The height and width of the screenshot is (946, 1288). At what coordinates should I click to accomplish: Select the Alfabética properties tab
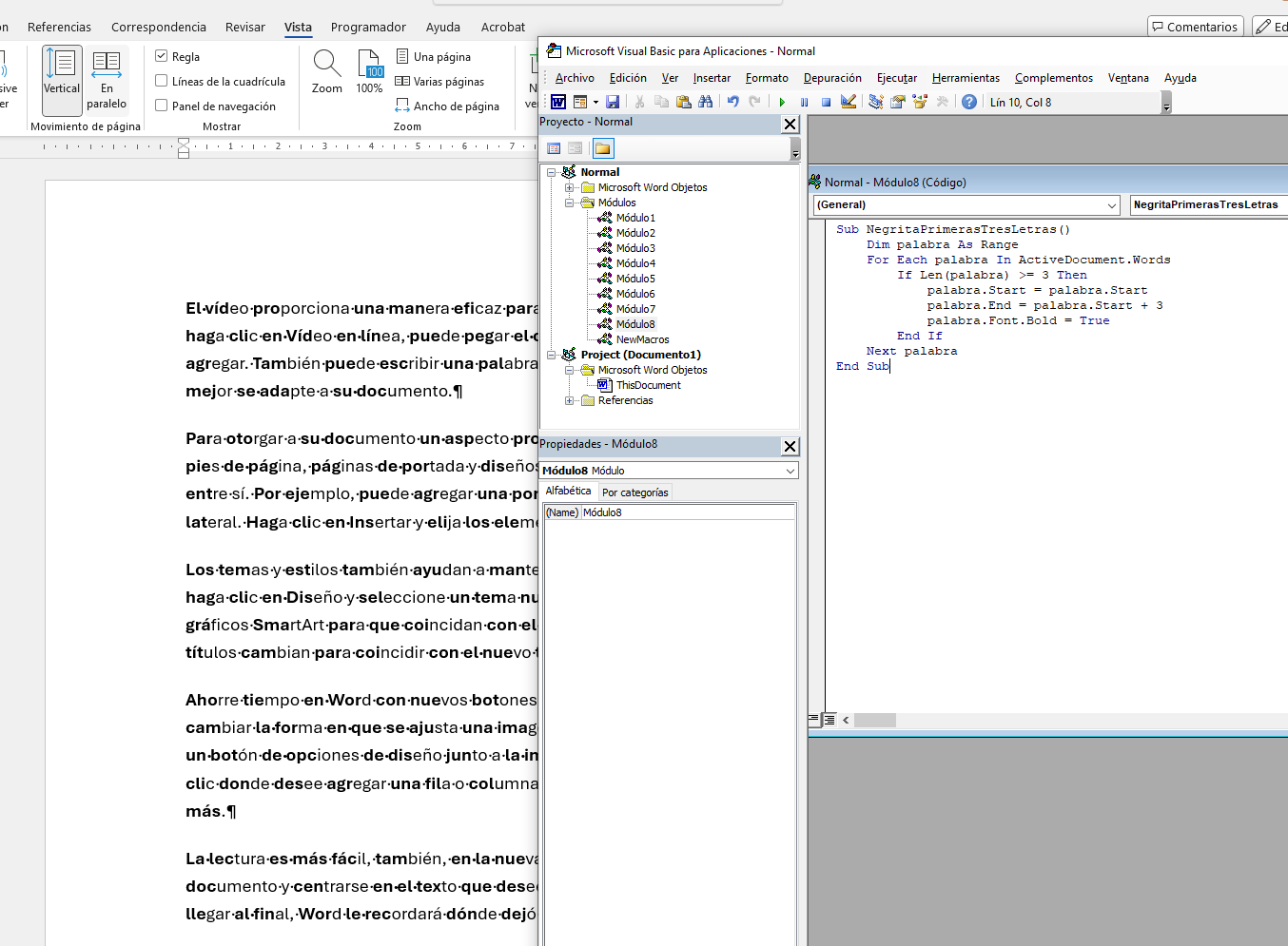[x=568, y=491]
